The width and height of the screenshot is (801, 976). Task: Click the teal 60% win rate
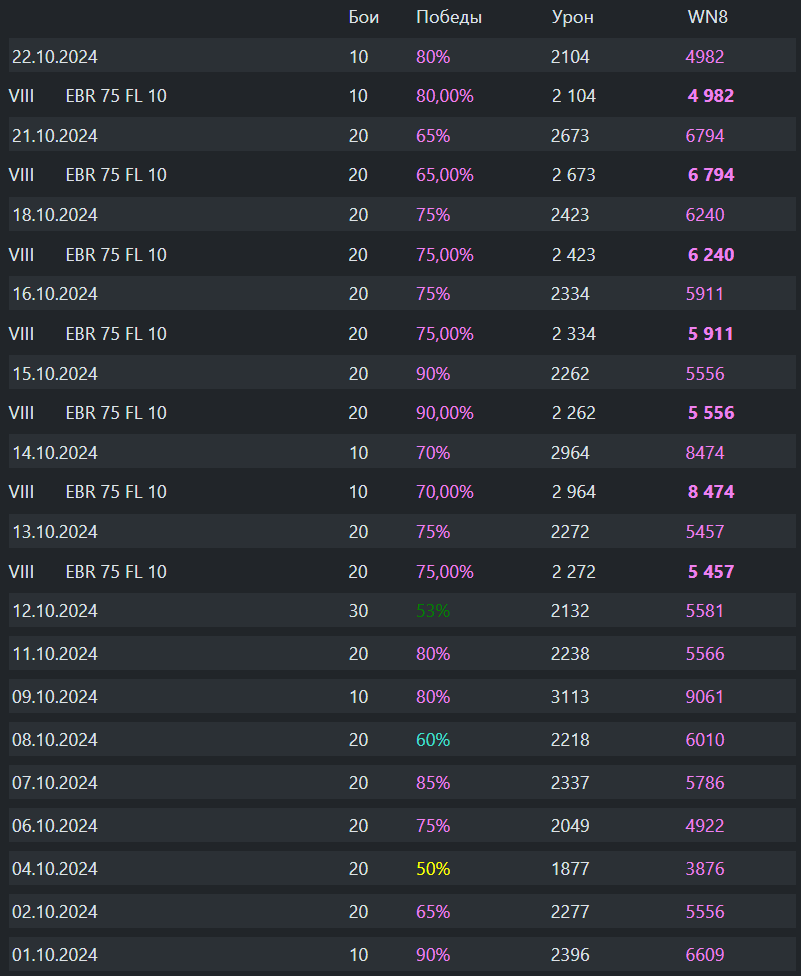pos(433,740)
